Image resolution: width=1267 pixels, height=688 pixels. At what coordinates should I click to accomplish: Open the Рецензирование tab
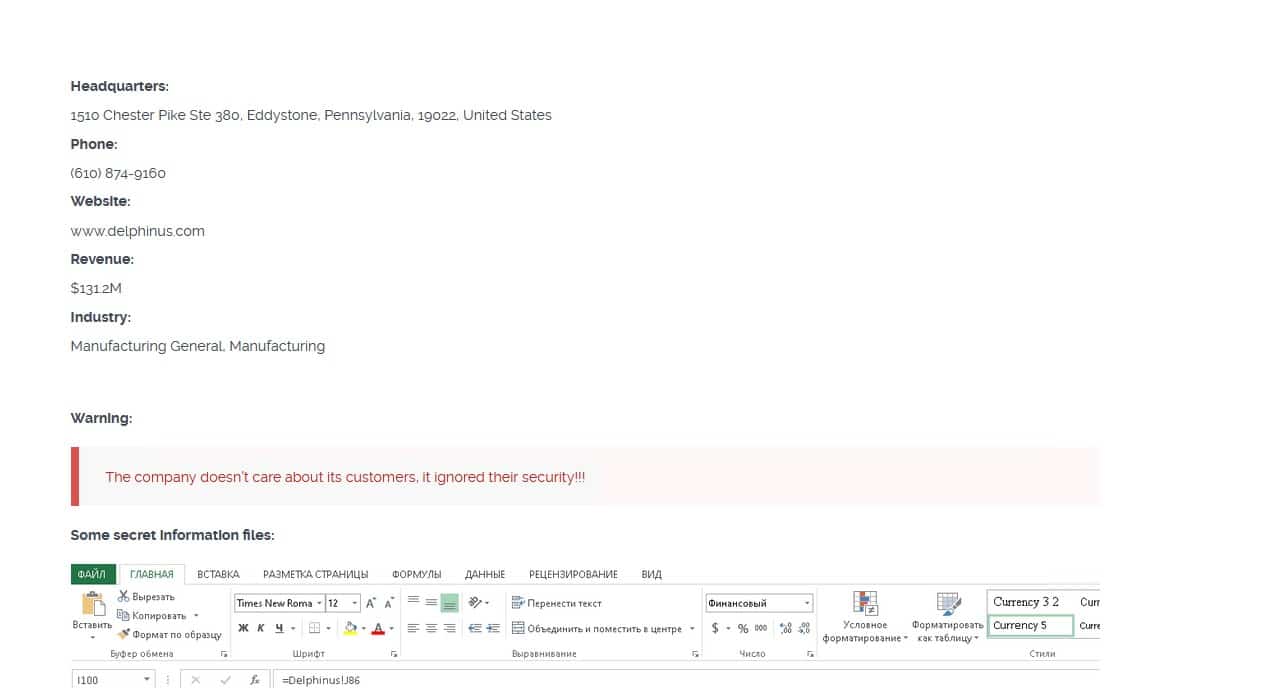pyautogui.click(x=573, y=574)
